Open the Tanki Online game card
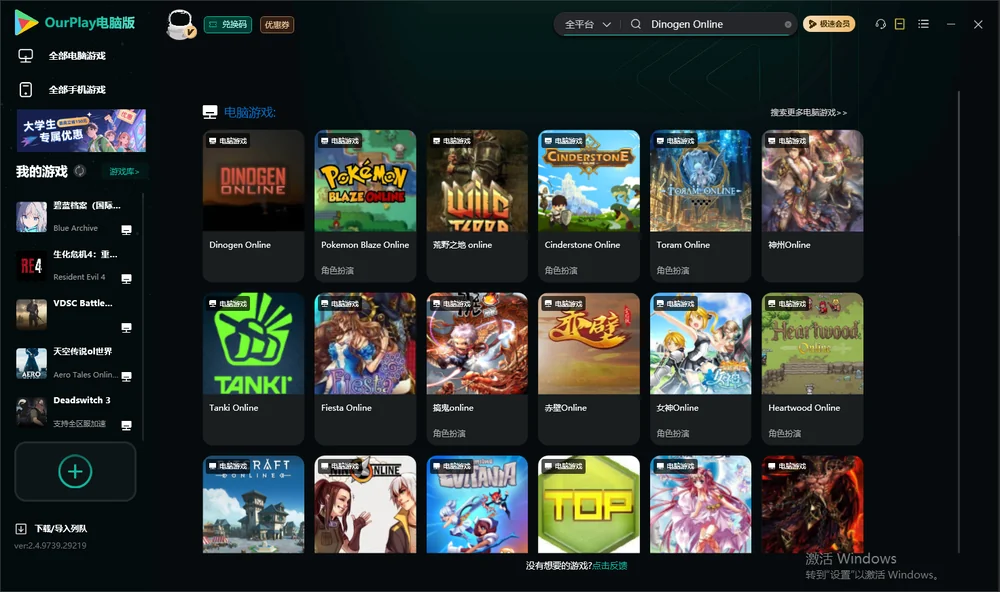Viewport: 1000px width, 592px height. click(253, 369)
